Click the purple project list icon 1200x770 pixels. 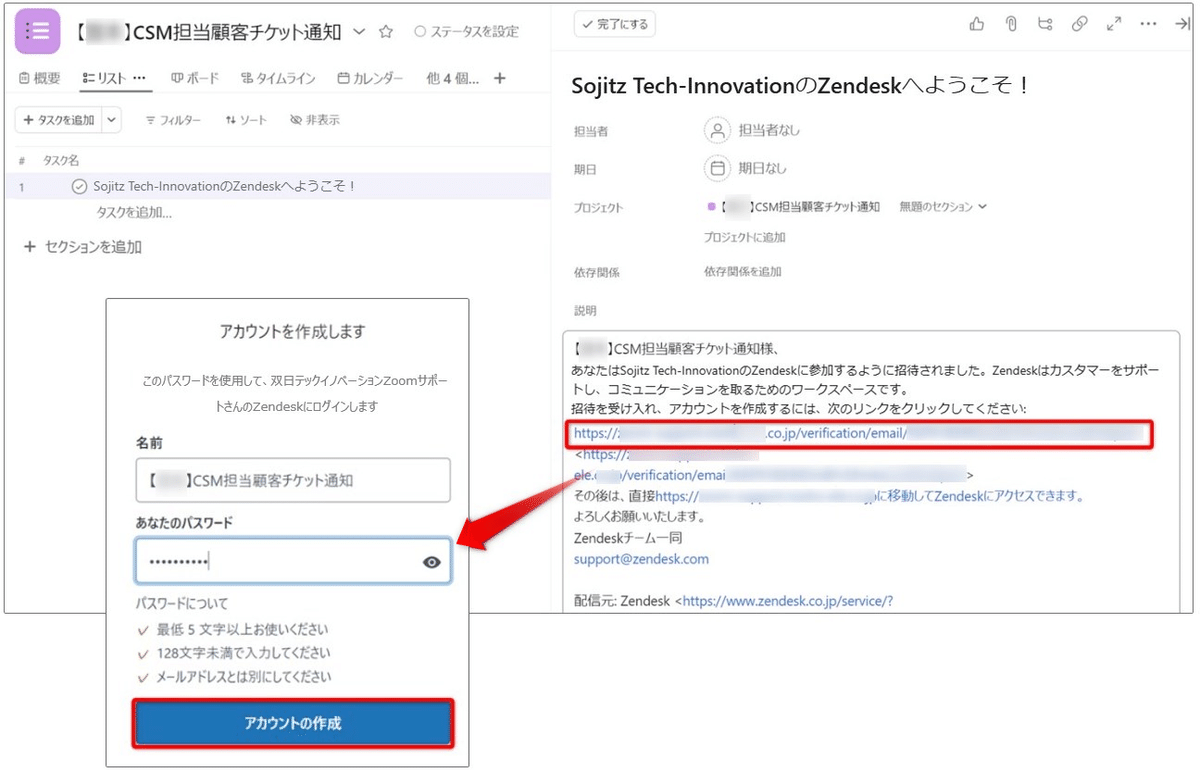pos(38,31)
